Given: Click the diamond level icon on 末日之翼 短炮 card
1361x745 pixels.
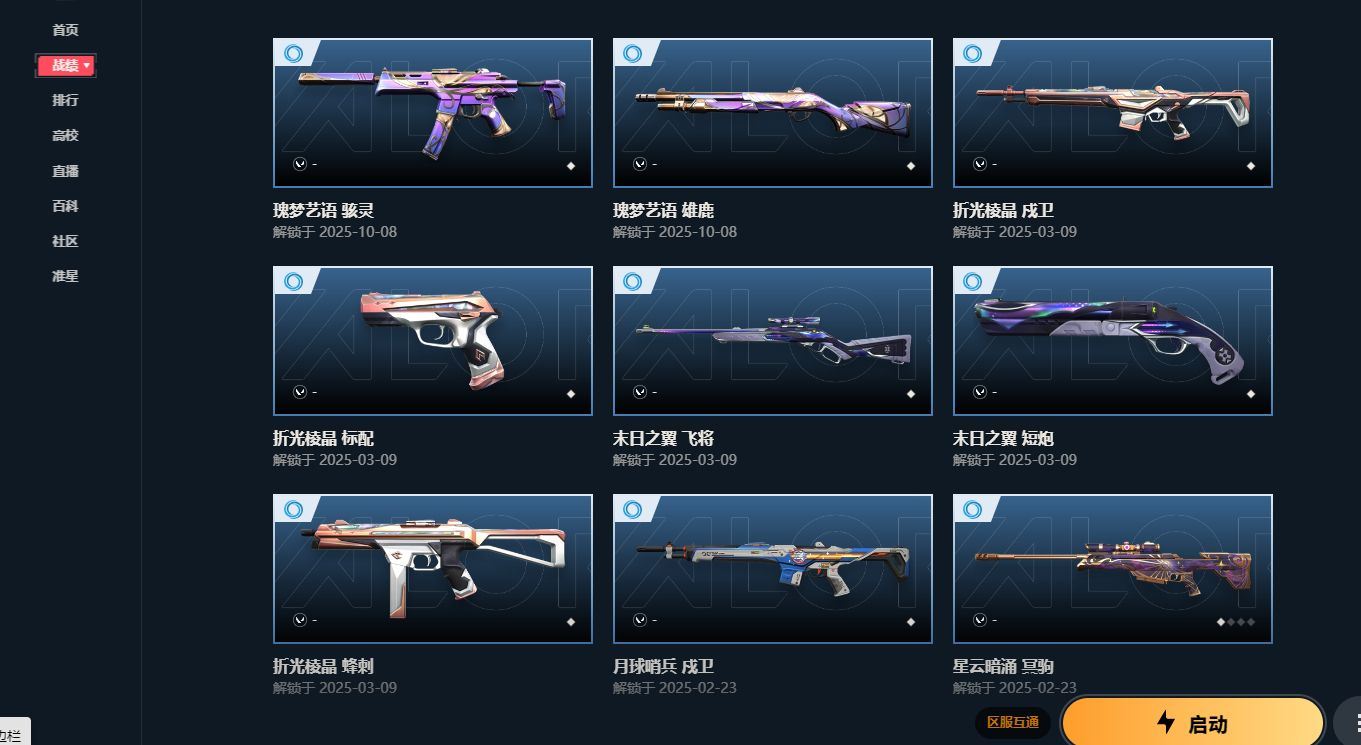Looking at the screenshot, I should tap(1250, 394).
